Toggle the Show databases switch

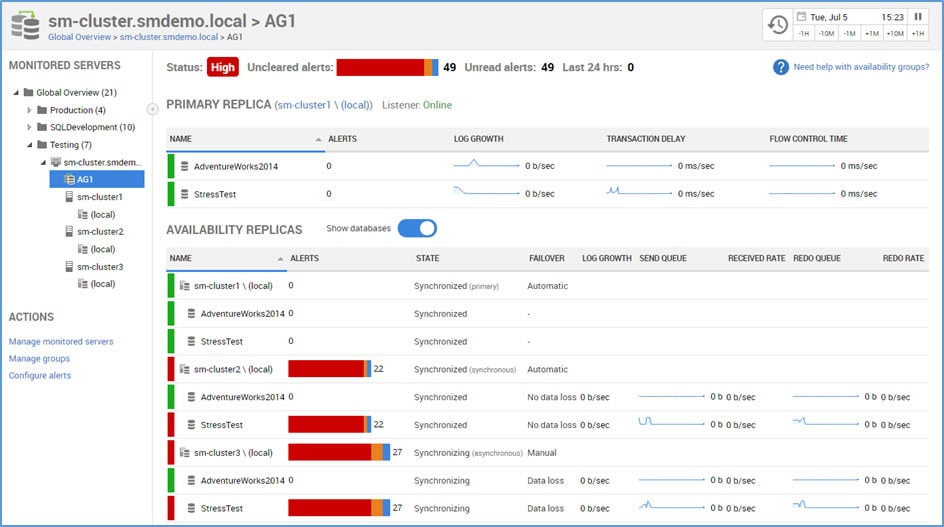(417, 228)
